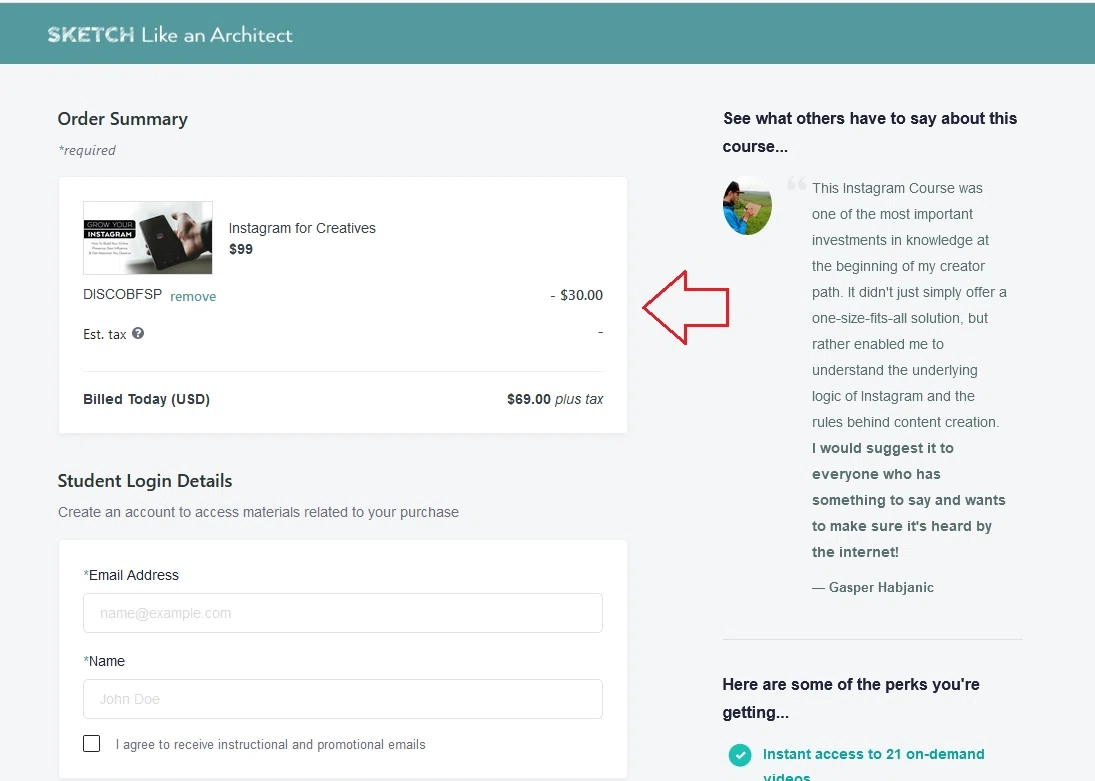Click the - $30.00 discount amount

pos(577,296)
